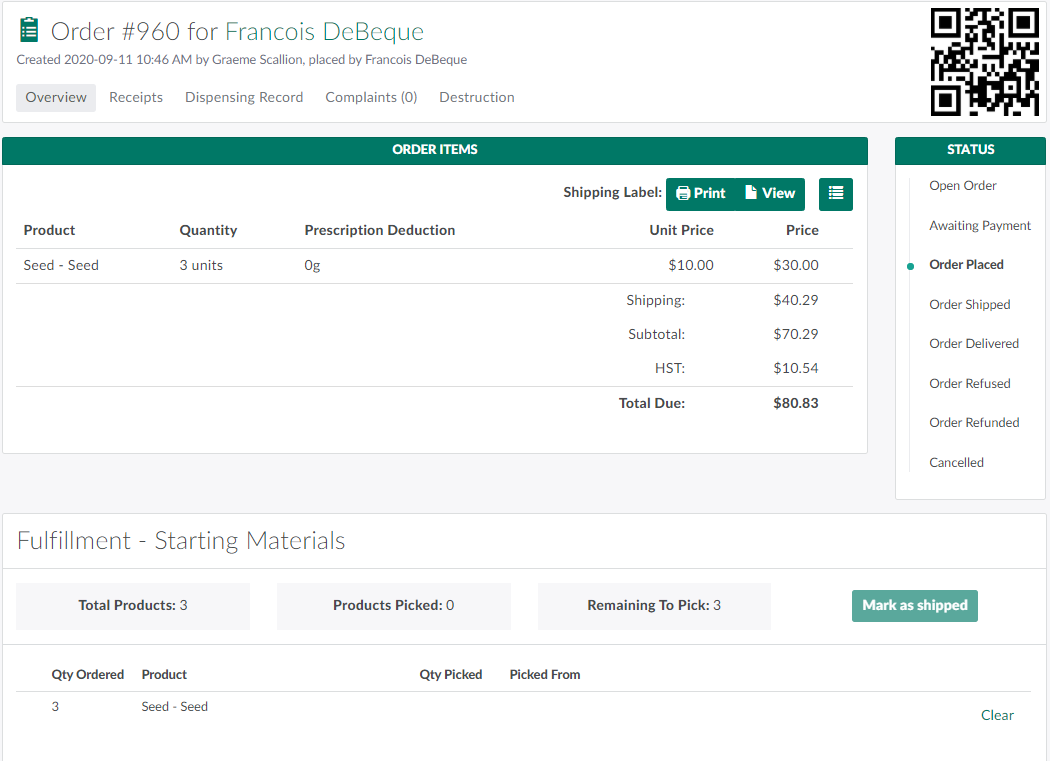Set status to Order Refunded
1050x761 pixels.
tap(974, 423)
